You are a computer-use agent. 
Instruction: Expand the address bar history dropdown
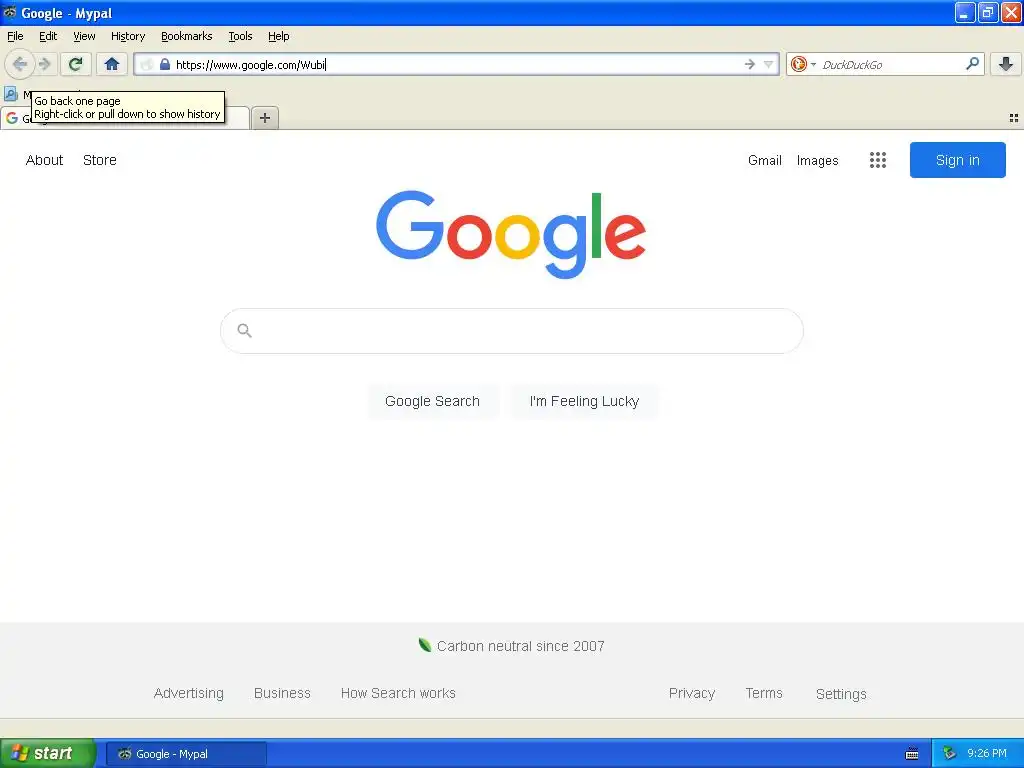[x=769, y=64]
